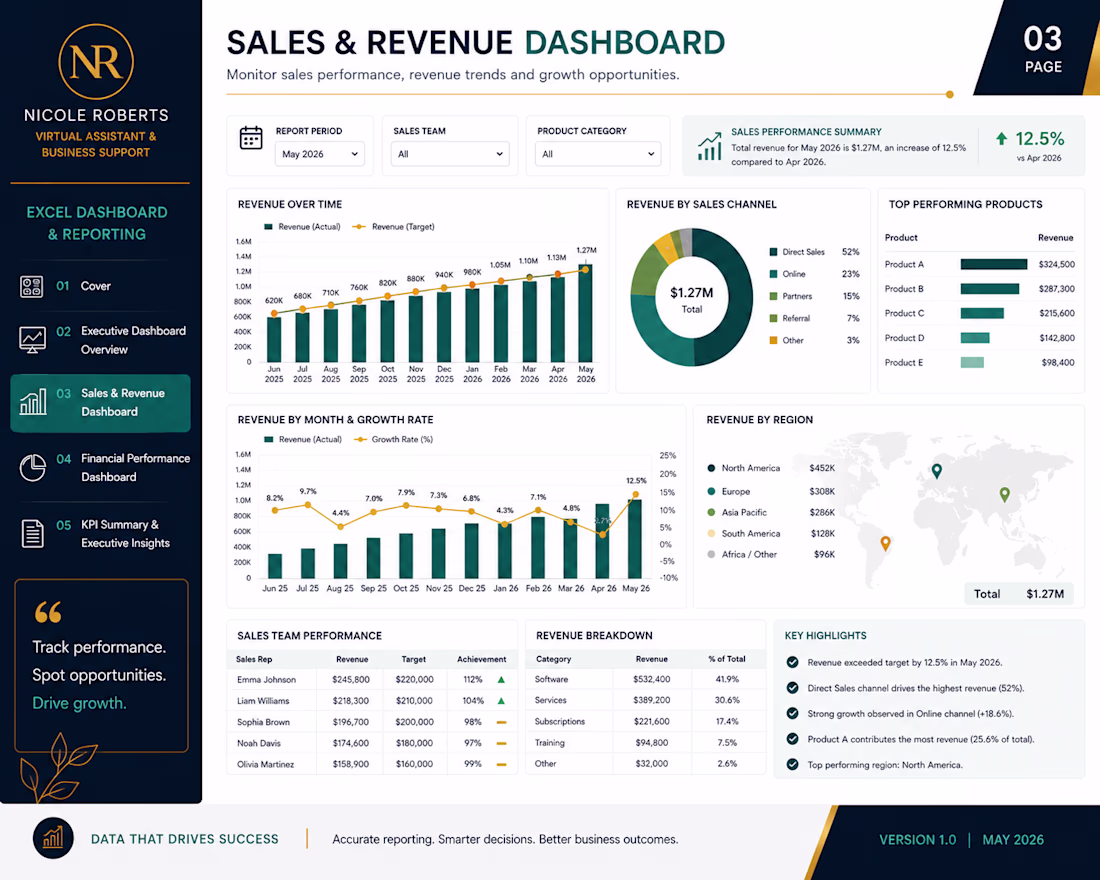Viewport: 1100px width, 880px height.
Task: Click the green up arrow beside 12.5%
Action: click(x=1002, y=139)
